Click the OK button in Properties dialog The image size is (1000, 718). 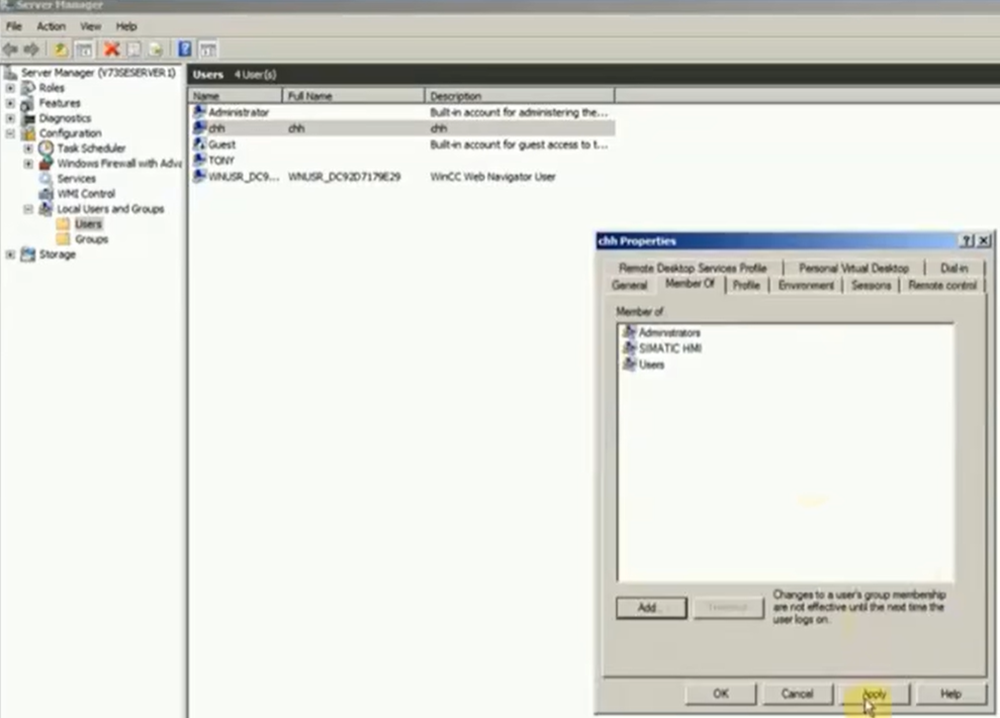720,693
